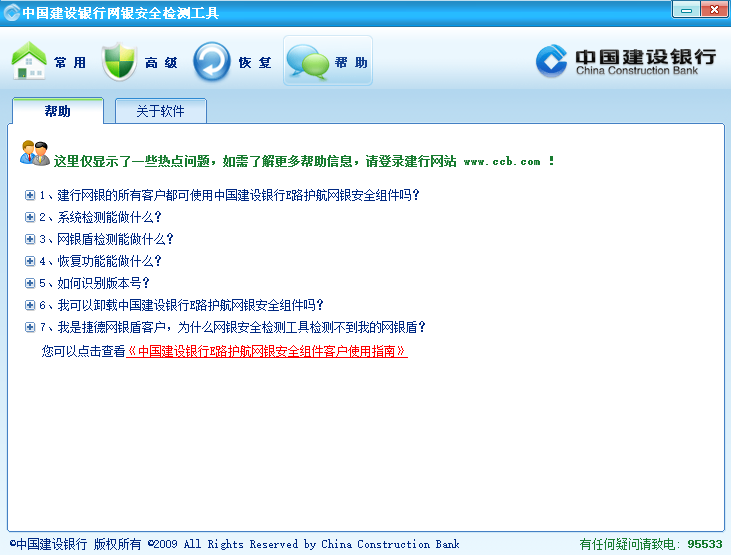Click question text 我是捷德网银盾客户
Screen dimensions: 731x555
[x=233, y=327]
